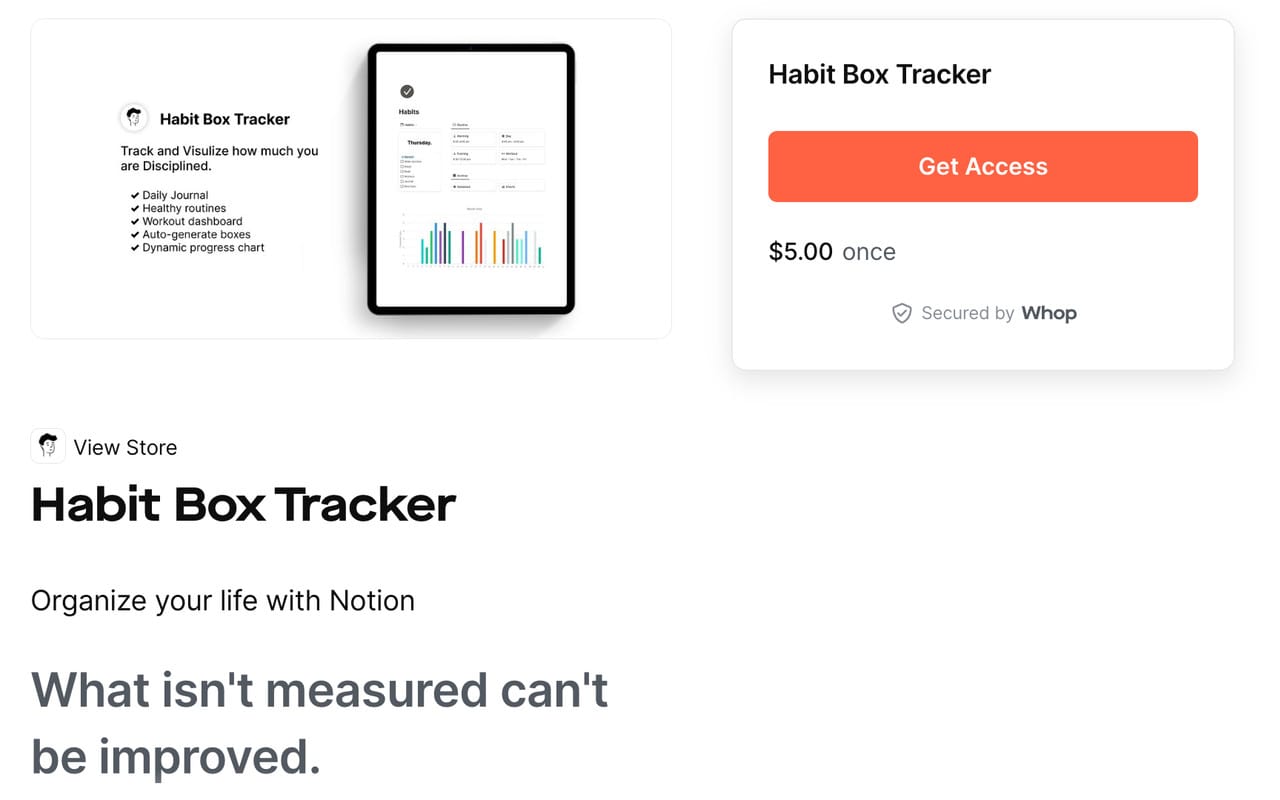The width and height of the screenshot is (1280, 800).
Task: Switch to the Routine tab in the preview
Action: pyautogui.click(x=460, y=125)
